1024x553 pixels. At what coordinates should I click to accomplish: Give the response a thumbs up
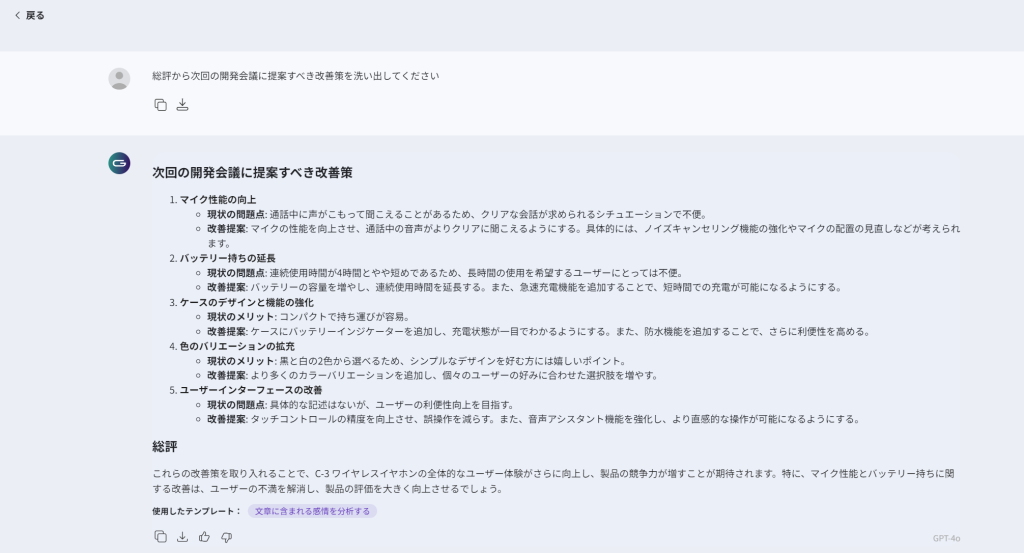pos(204,537)
